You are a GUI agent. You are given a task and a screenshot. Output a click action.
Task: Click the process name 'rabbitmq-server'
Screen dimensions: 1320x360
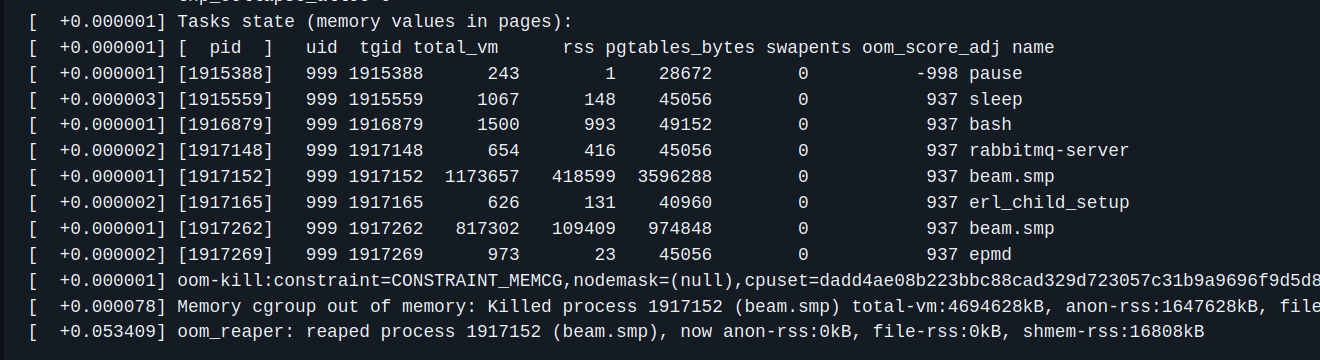pos(1049,151)
